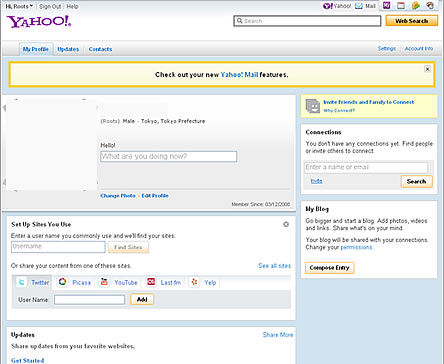Click the Sign Out link
The height and width of the screenshot is (364, 444).
pyautogui.click(x=50, y=6)
